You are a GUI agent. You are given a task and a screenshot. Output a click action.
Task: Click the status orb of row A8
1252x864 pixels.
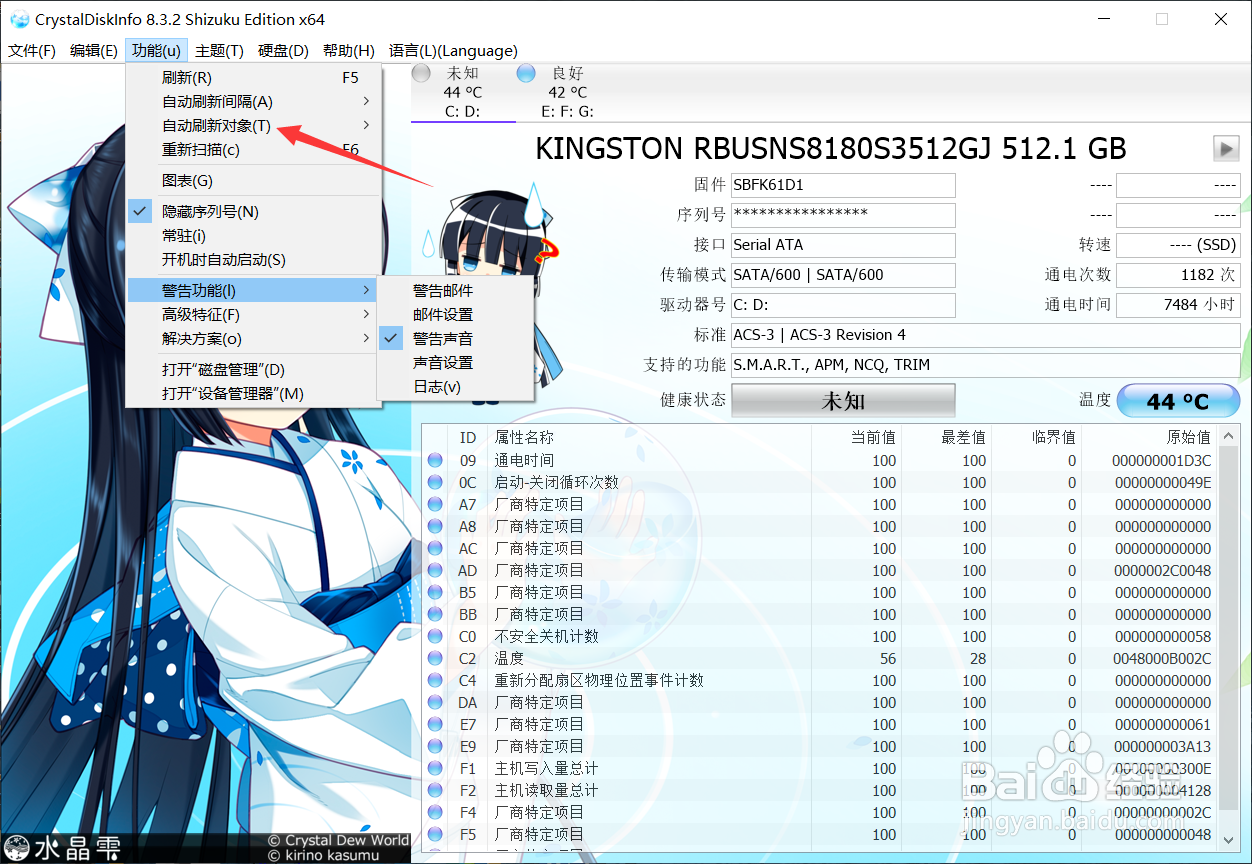(x=435, y=527)
